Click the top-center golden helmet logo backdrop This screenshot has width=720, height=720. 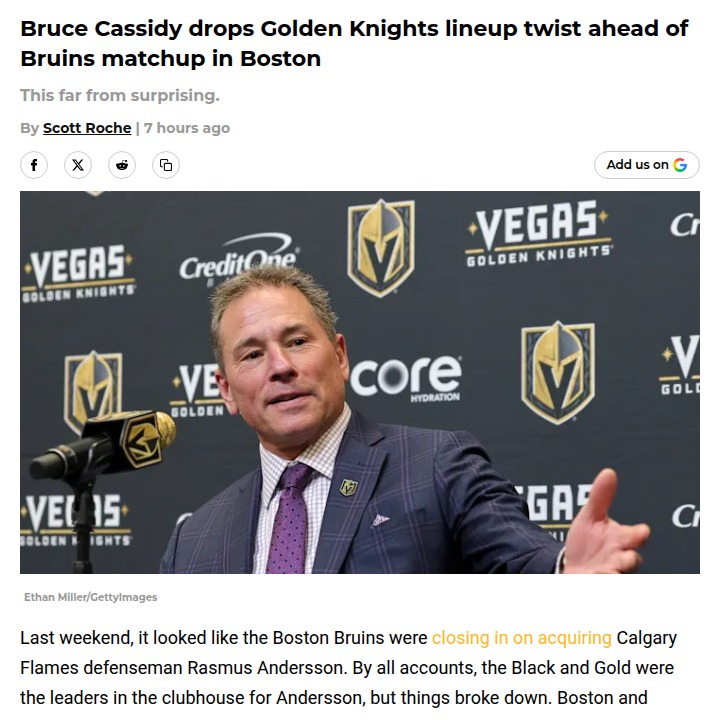coord(380,246)
